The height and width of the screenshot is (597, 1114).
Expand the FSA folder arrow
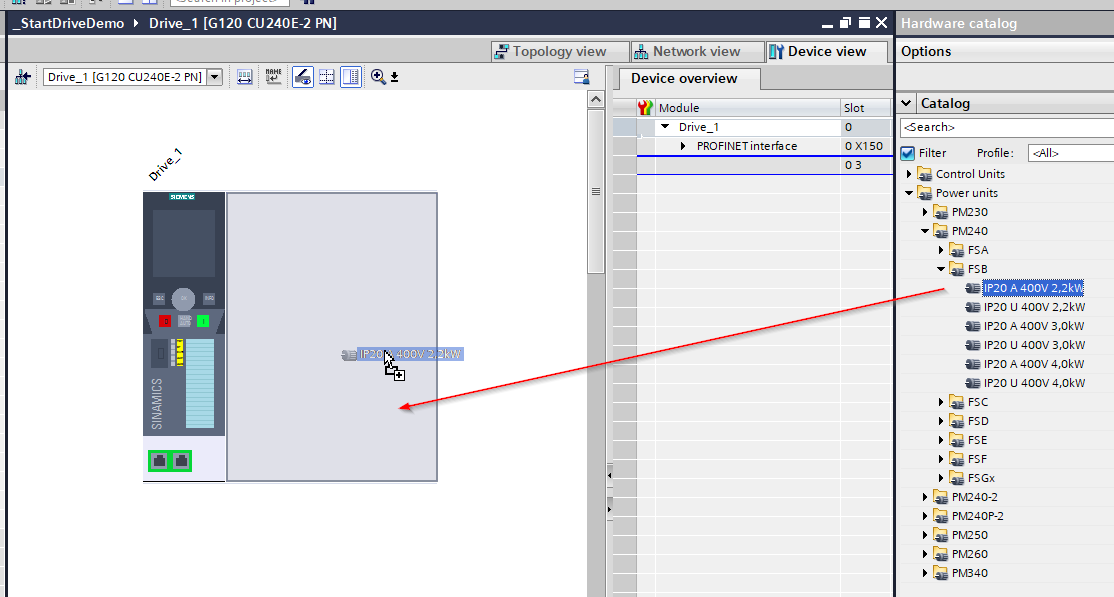click(941, 250)
